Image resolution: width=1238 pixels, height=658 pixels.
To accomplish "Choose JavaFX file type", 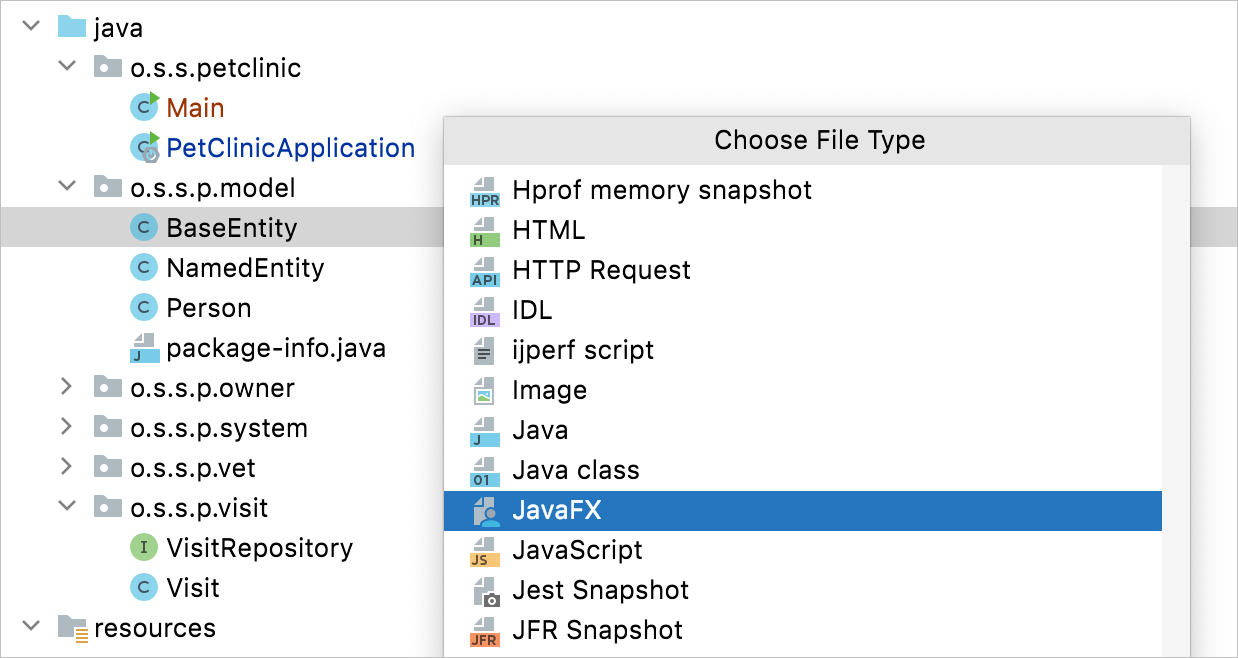I will (x=803, y=510).
